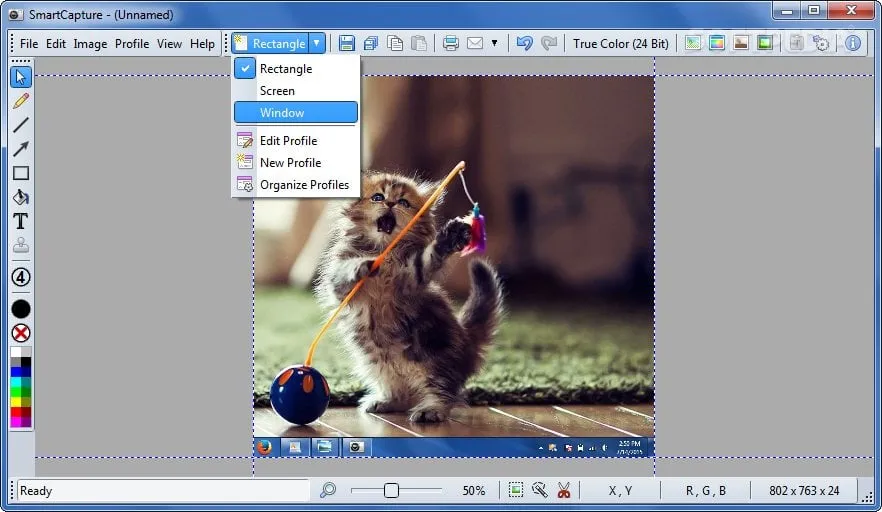Click the magic wand icon in status bar
882x512 pixels.
(539, 490)
